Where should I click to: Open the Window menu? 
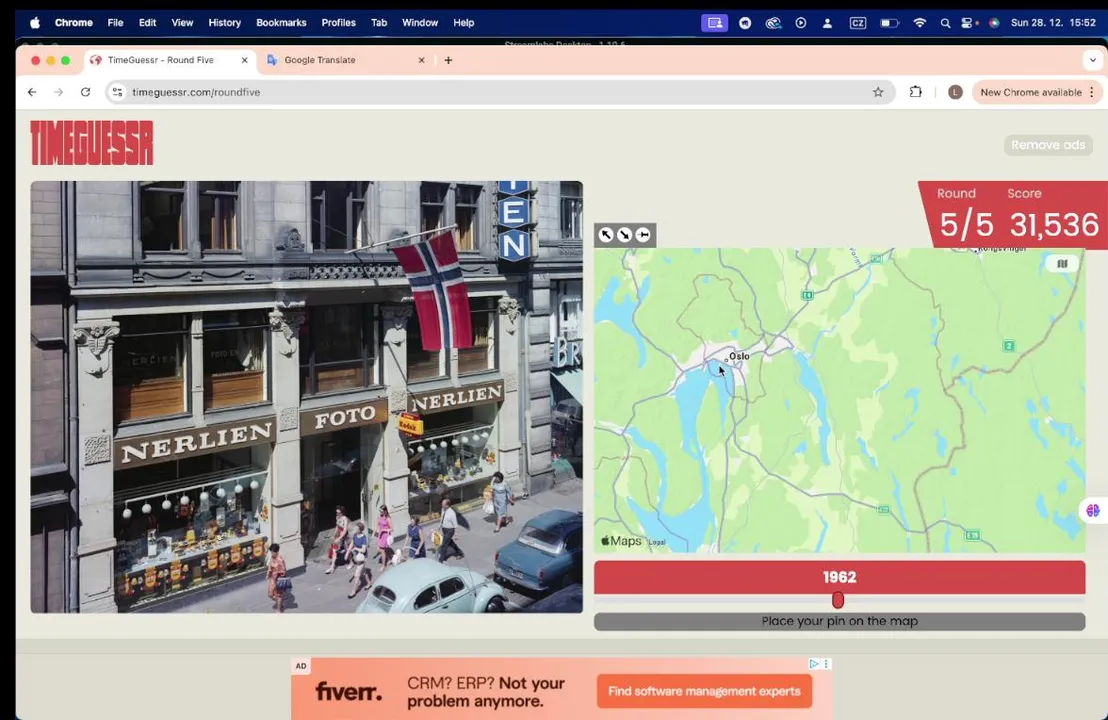pos(420,23)
